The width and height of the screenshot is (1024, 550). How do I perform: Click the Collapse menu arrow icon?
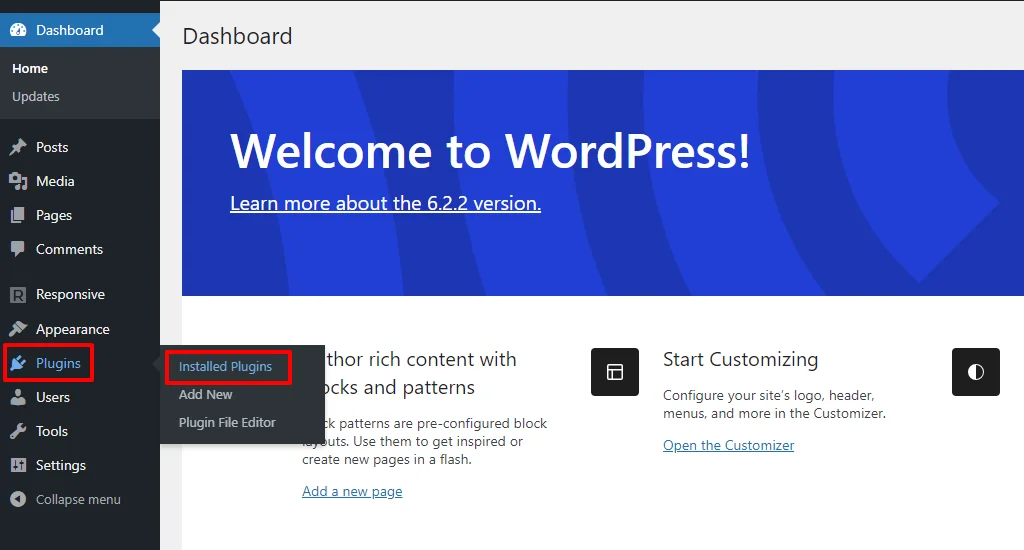18,499
